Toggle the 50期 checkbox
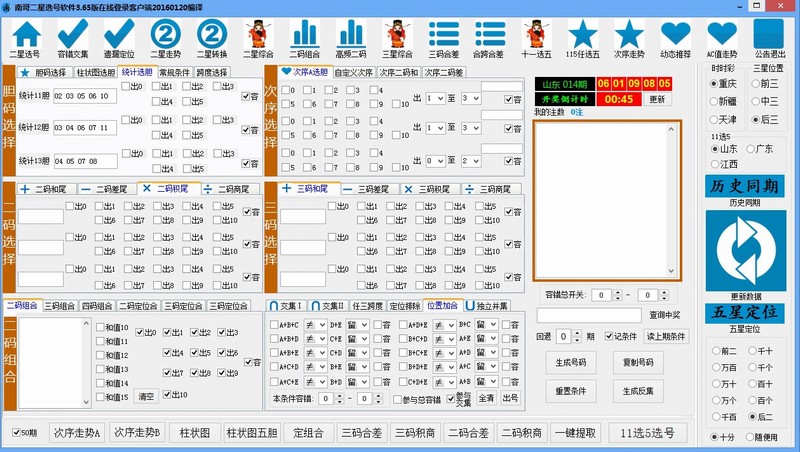800x452 pixels. coord(18,433)
